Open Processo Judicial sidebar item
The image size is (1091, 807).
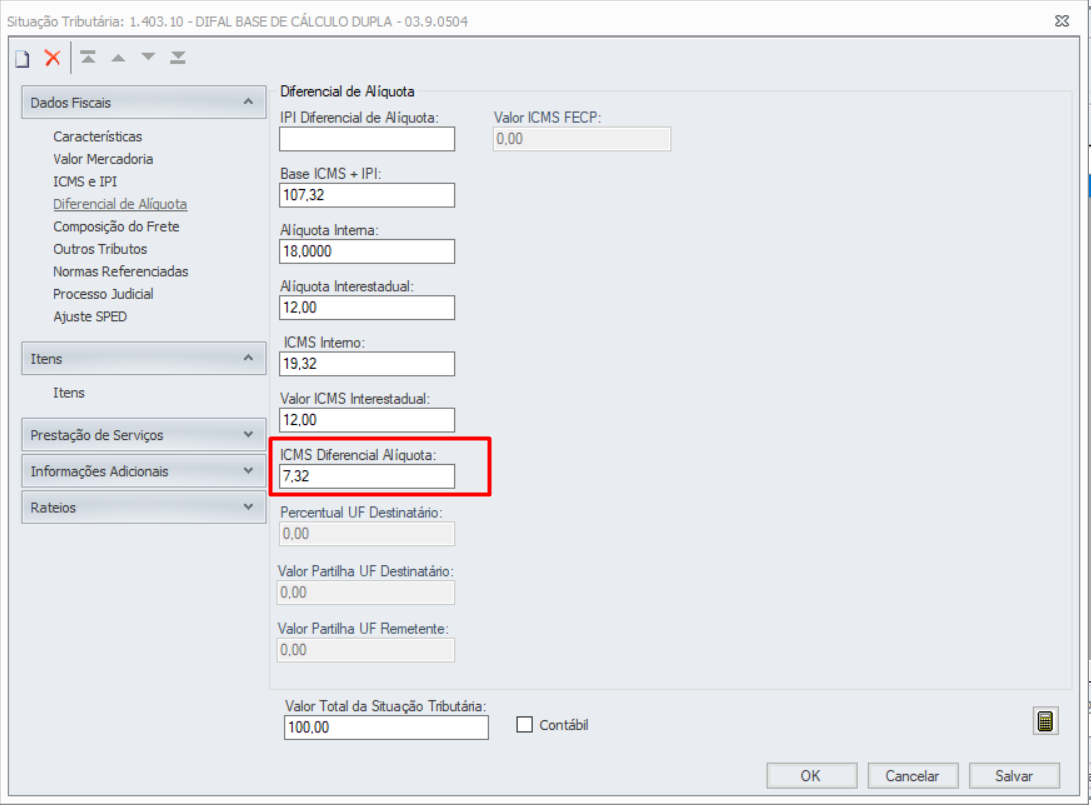click(103, 294)
